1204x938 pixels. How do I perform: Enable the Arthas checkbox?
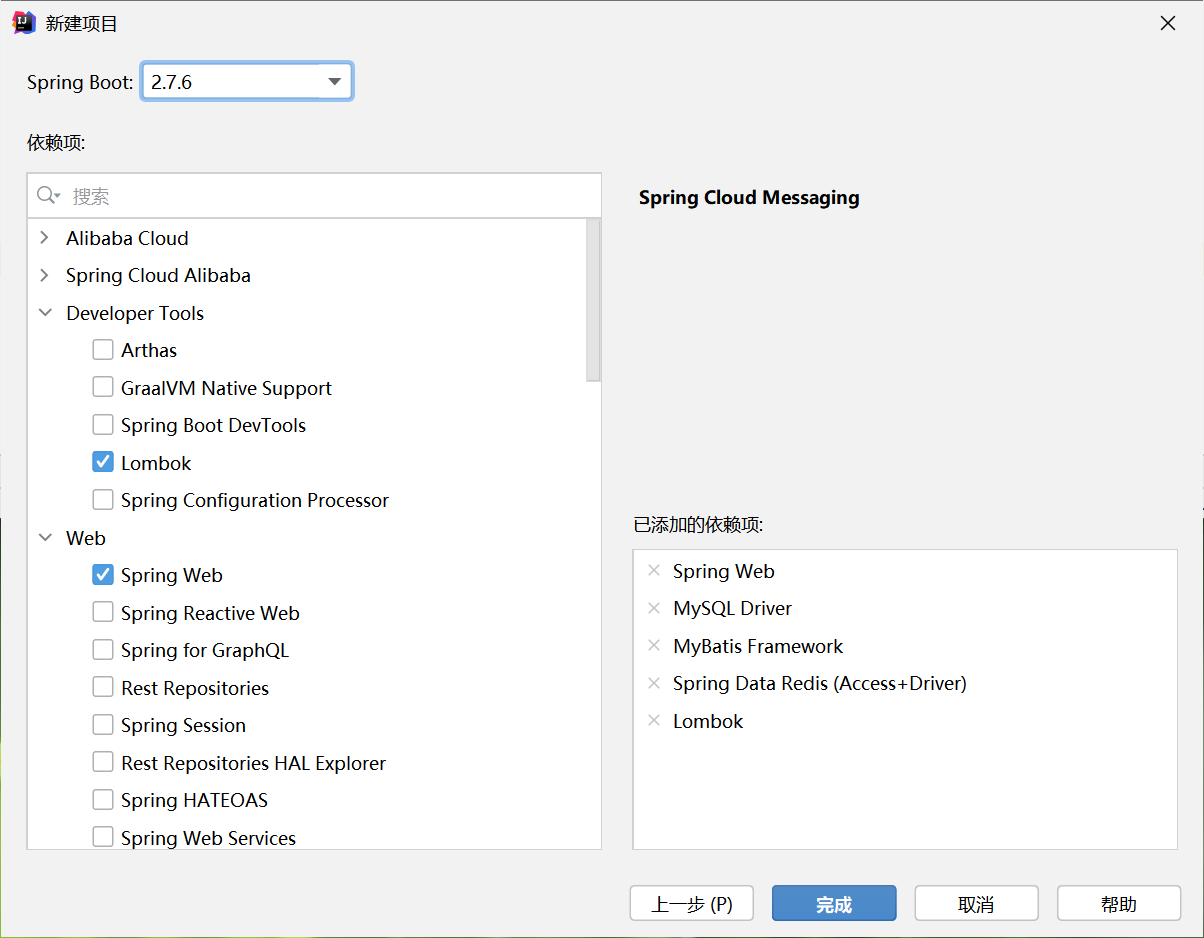pos(103,350)
